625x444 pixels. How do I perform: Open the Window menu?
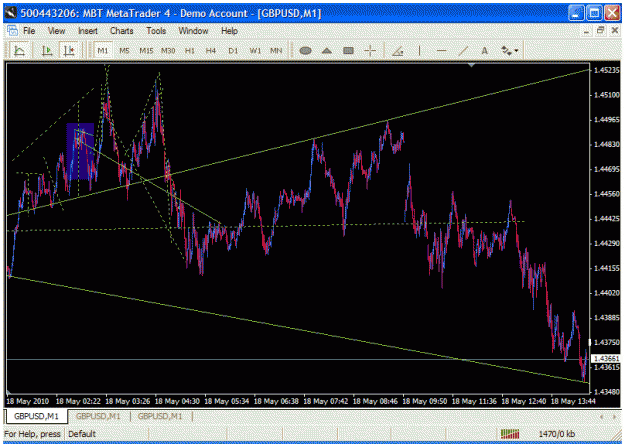pyautogui.click(x=193, y=31)
